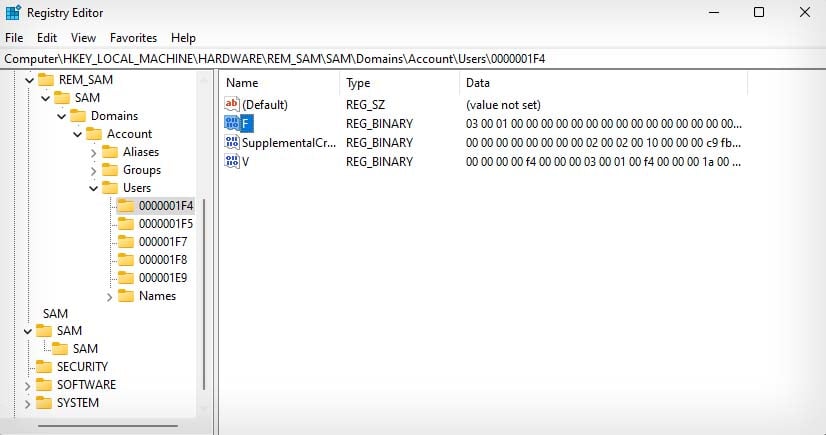Image resolution: width=826 pixels, height=435 pixels.
Task: Select the V value name
Action: coord(245,161)
